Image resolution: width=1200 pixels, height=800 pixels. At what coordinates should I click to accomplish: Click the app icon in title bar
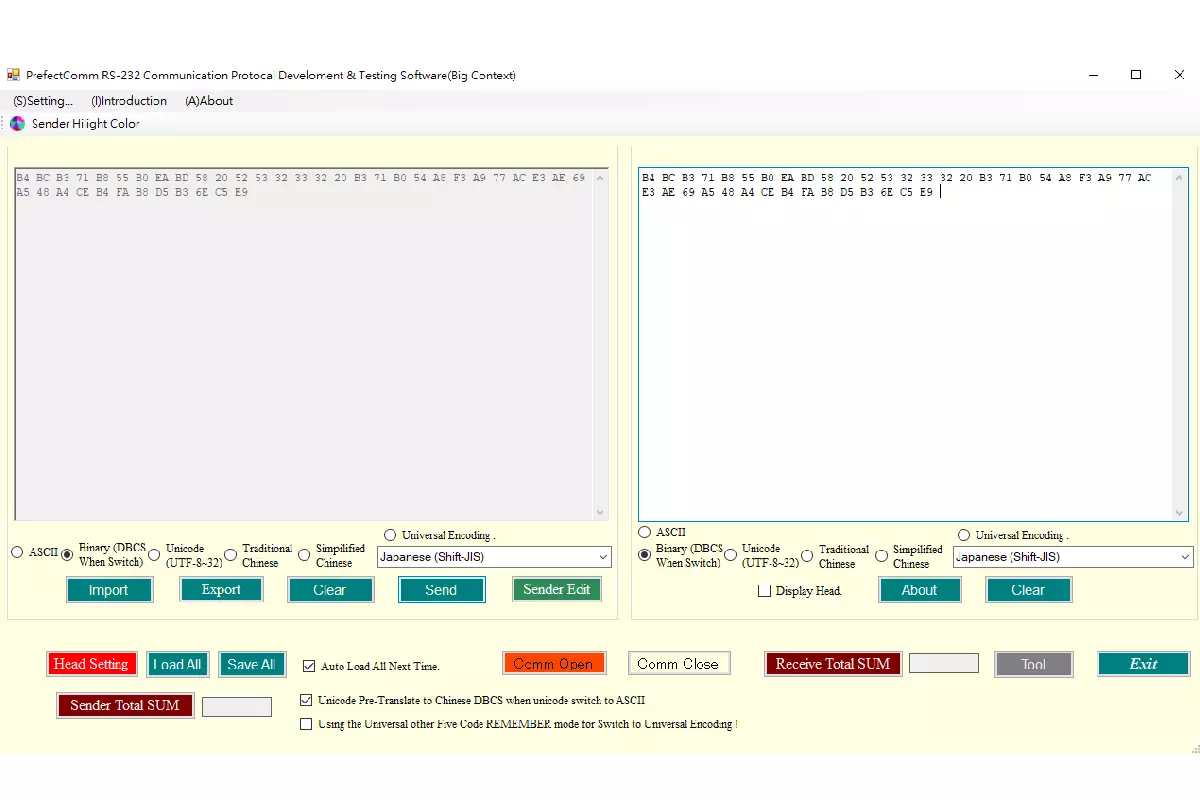click(x=13, y=75)
